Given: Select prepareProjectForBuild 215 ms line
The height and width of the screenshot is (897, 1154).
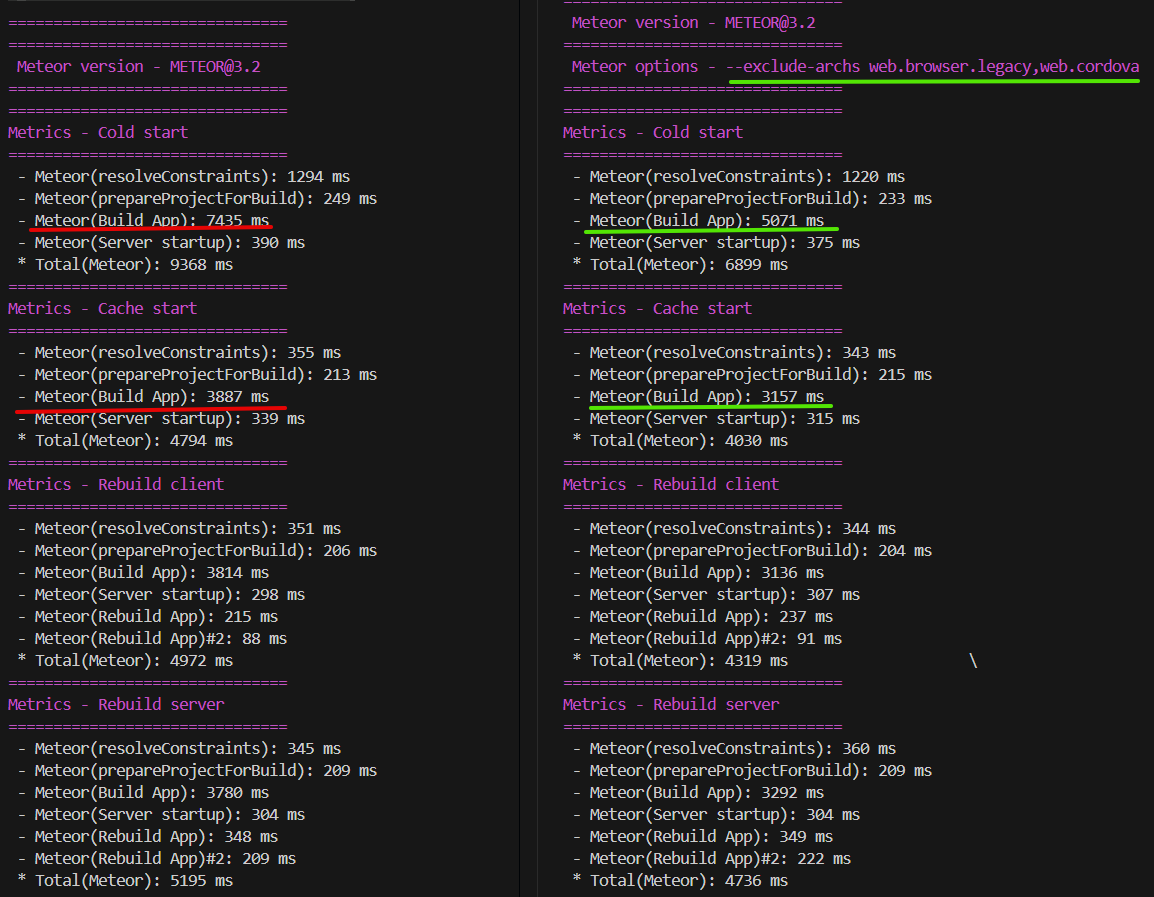Looking at the screenshot, I should tap(752, 375).
